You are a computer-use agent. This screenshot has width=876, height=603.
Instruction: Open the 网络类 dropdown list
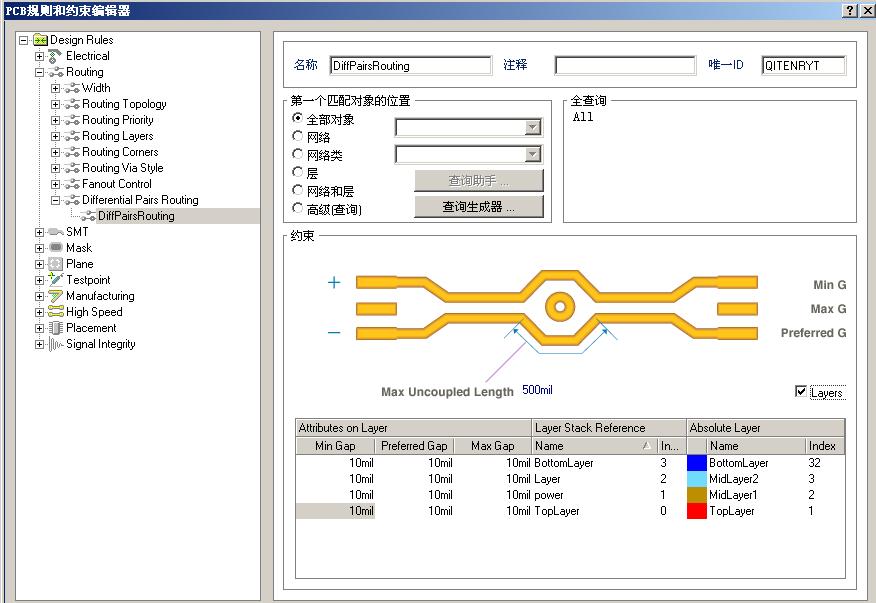533,154
